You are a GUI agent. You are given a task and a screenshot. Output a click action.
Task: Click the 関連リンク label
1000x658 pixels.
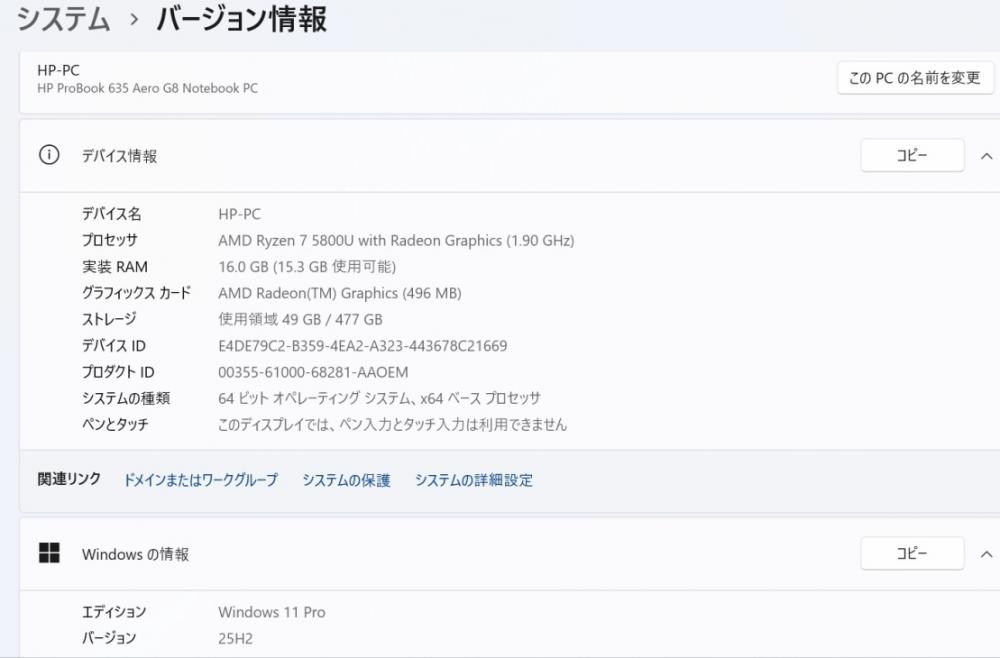click(69, 479)
